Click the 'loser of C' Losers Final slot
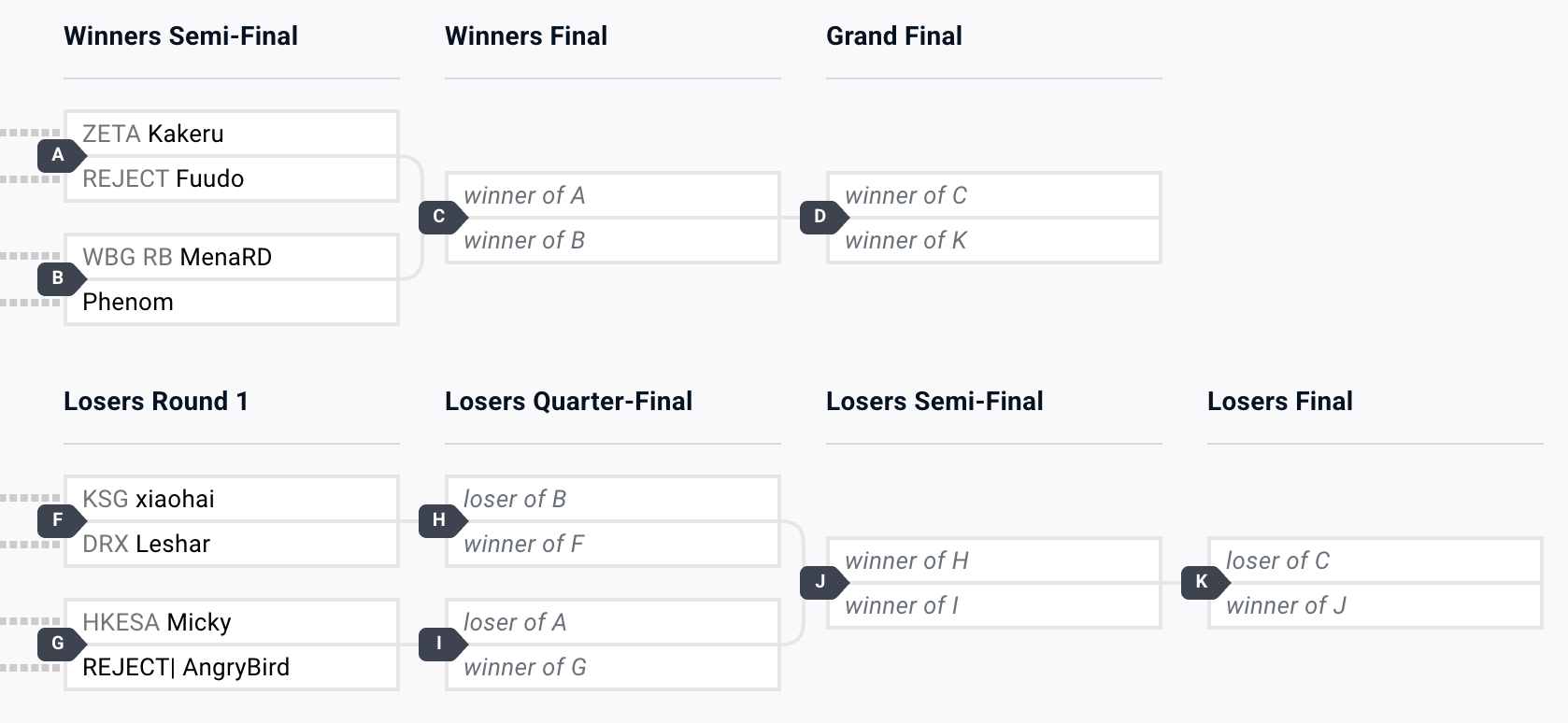This screenshot has height=723, width=1568. (1376, 560)
